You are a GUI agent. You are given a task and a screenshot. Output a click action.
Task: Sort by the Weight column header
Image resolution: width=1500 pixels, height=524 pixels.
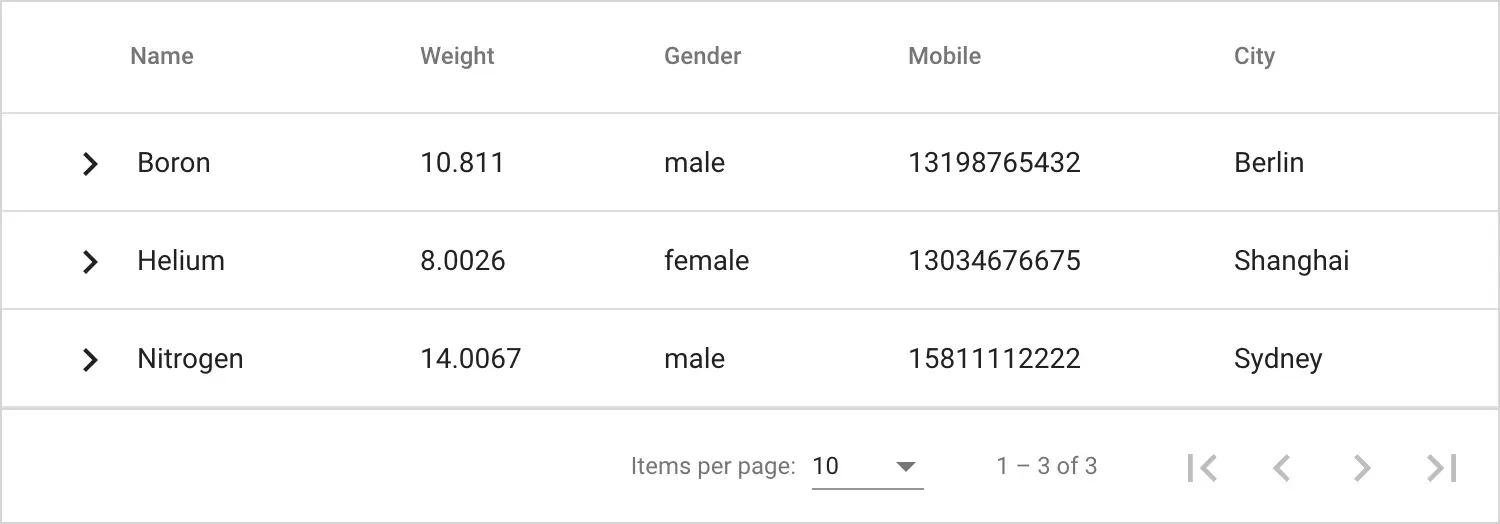pos(457,56)
